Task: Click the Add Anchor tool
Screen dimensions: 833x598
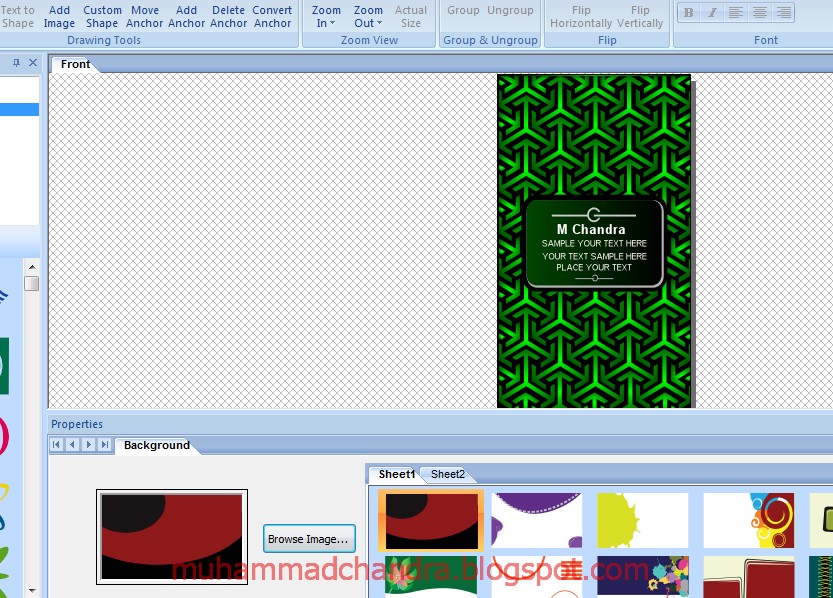Action: point(186,16)
